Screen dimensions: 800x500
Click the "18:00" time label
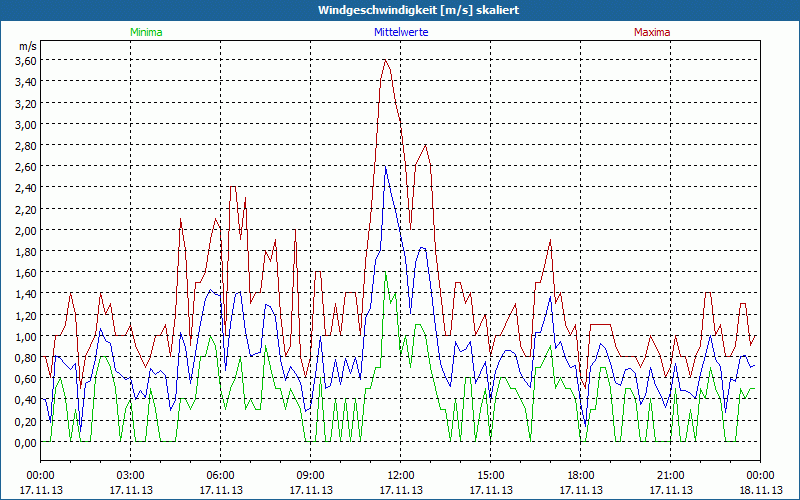[x=581, y=476]
